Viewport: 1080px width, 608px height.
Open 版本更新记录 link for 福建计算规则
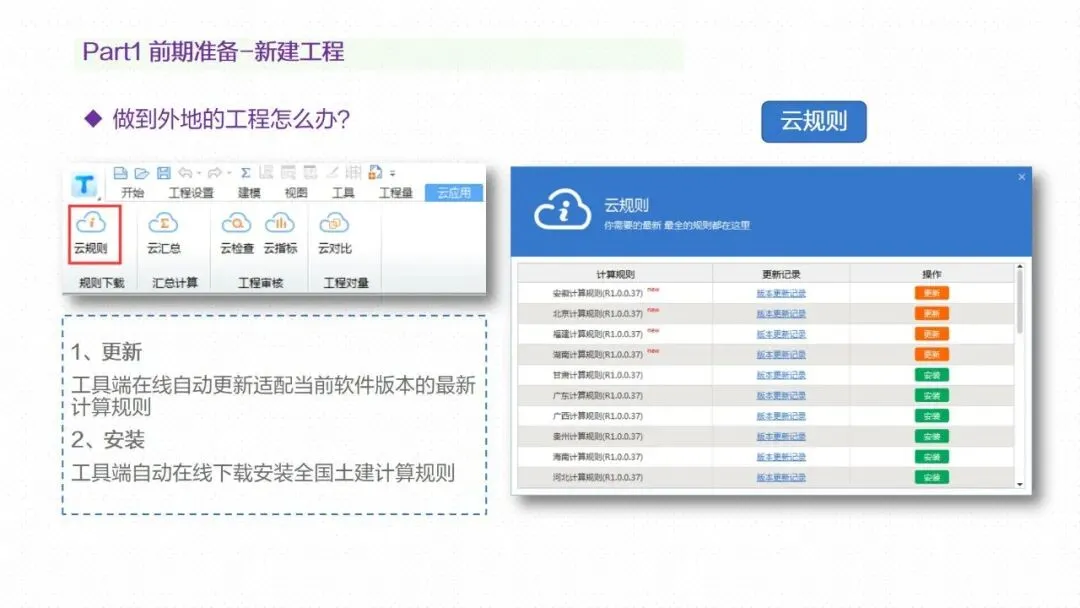coord(781,335)
